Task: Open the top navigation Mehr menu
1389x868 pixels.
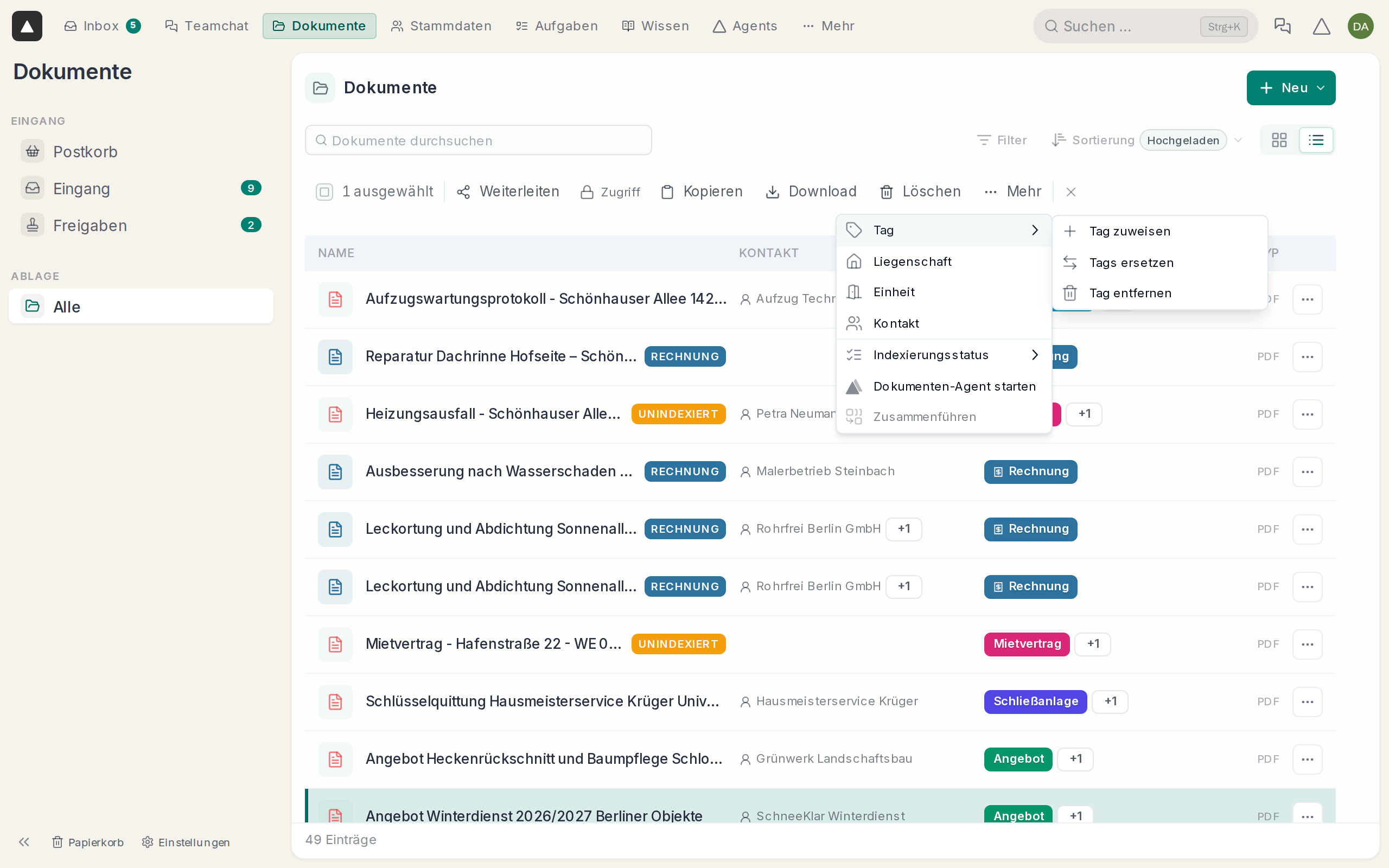Action: [x=828, y=26]
